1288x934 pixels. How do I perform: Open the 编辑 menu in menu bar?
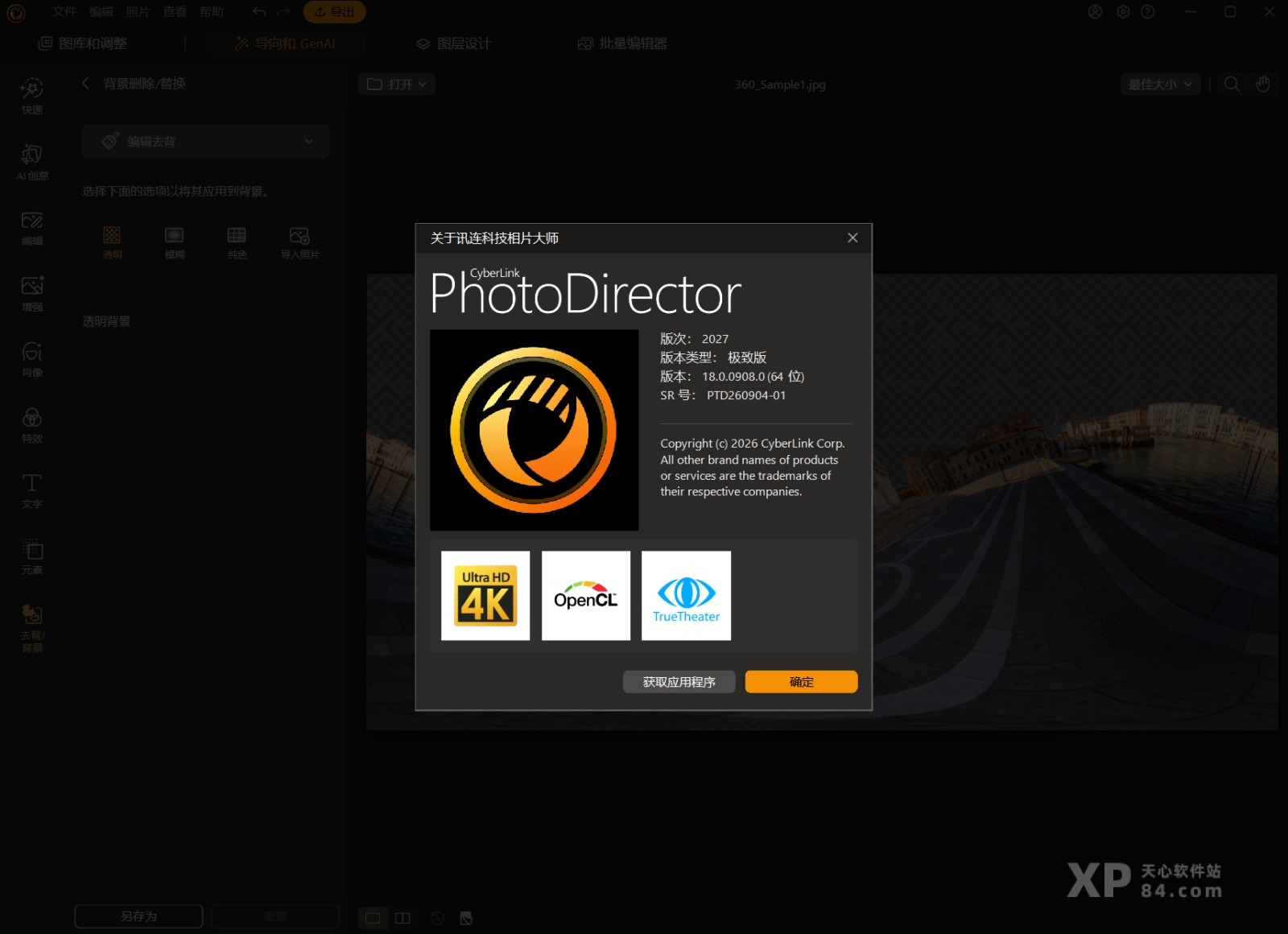pyautogui.click(x=101, y=11)
